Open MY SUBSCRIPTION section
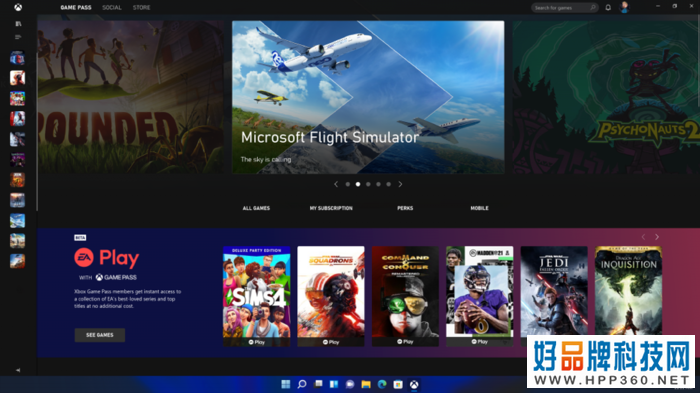700x393 pixels. [x=331, y=208]
